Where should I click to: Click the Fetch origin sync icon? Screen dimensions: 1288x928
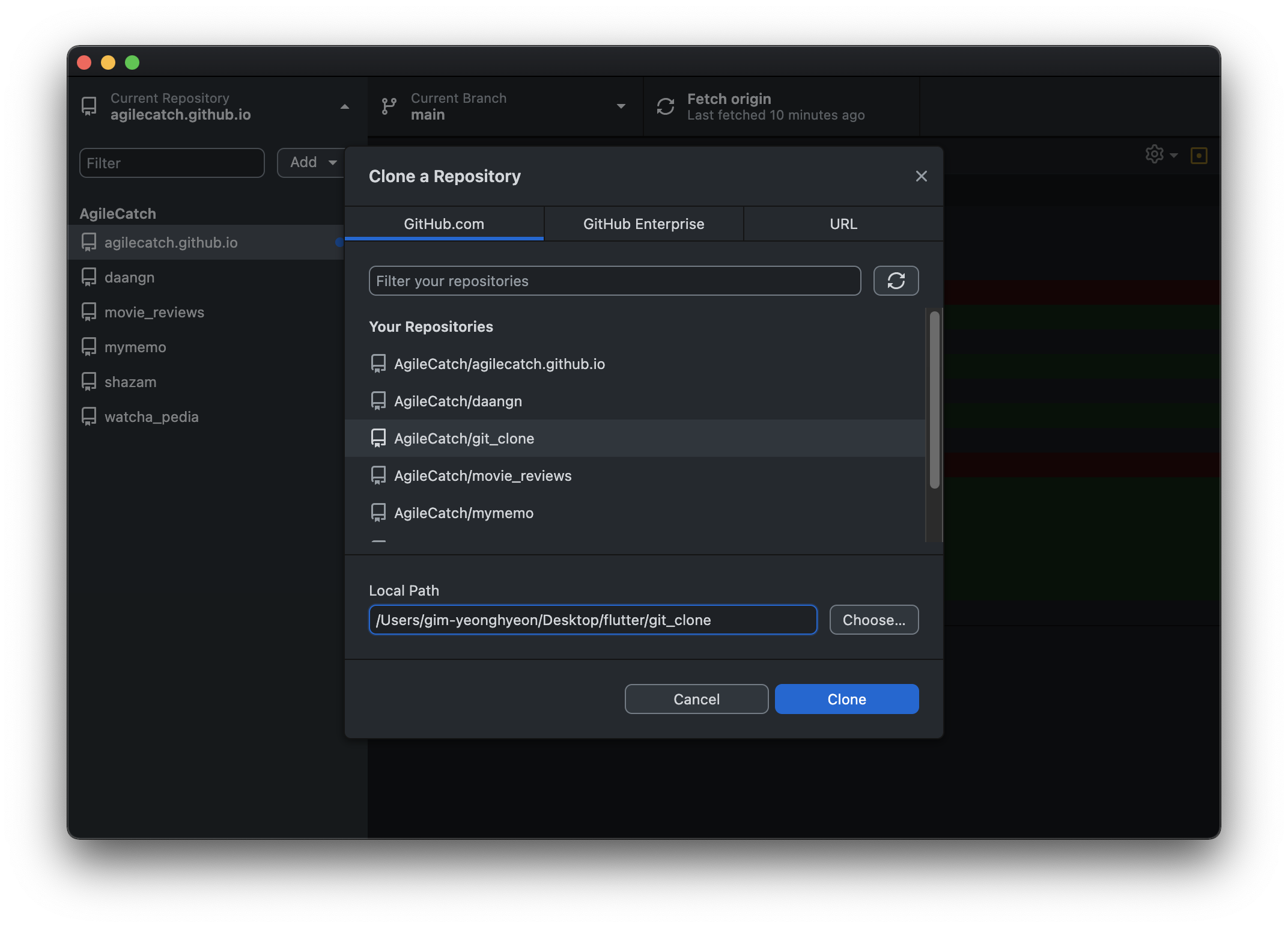click(666, 106)
